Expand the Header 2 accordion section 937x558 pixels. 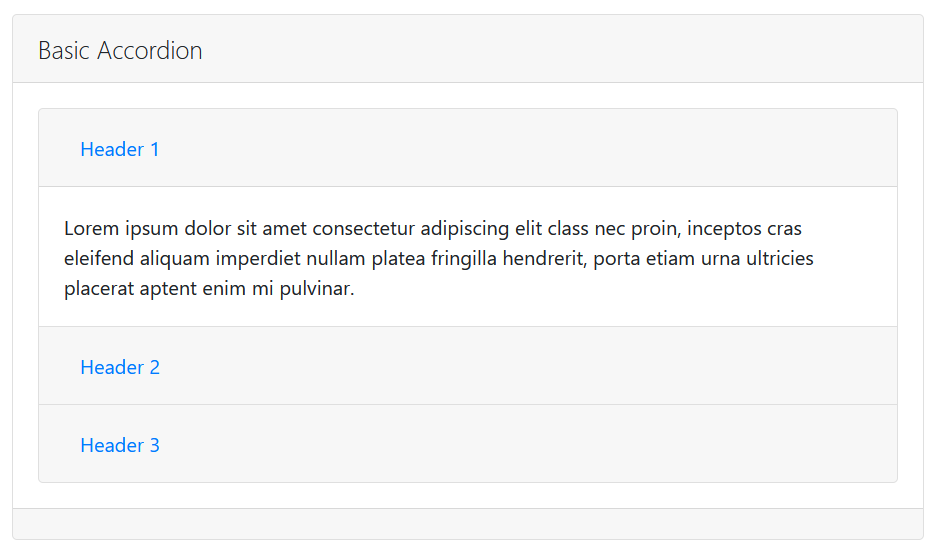click(120, 367)
